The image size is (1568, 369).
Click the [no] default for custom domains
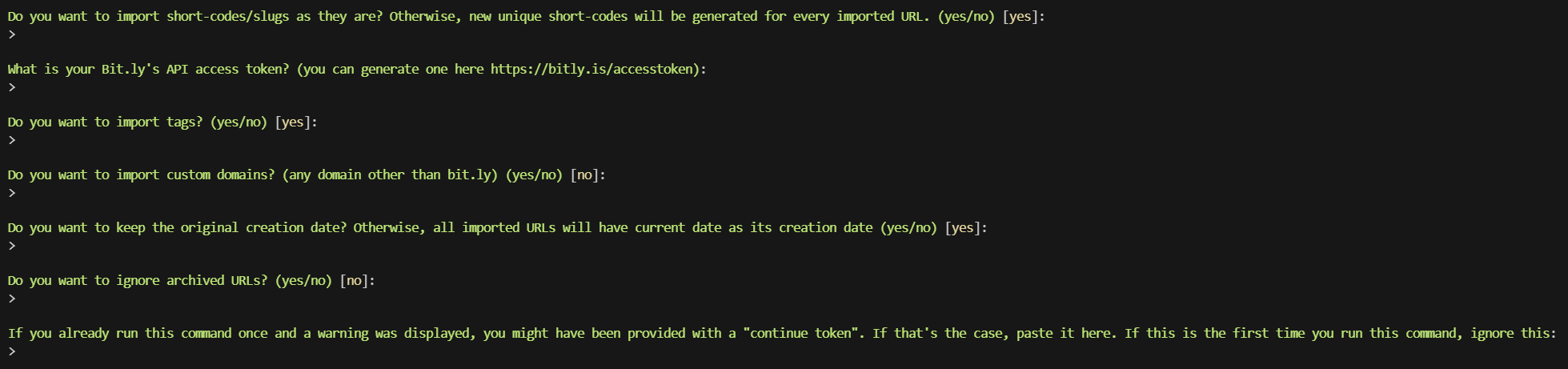[x=585, y=175]
